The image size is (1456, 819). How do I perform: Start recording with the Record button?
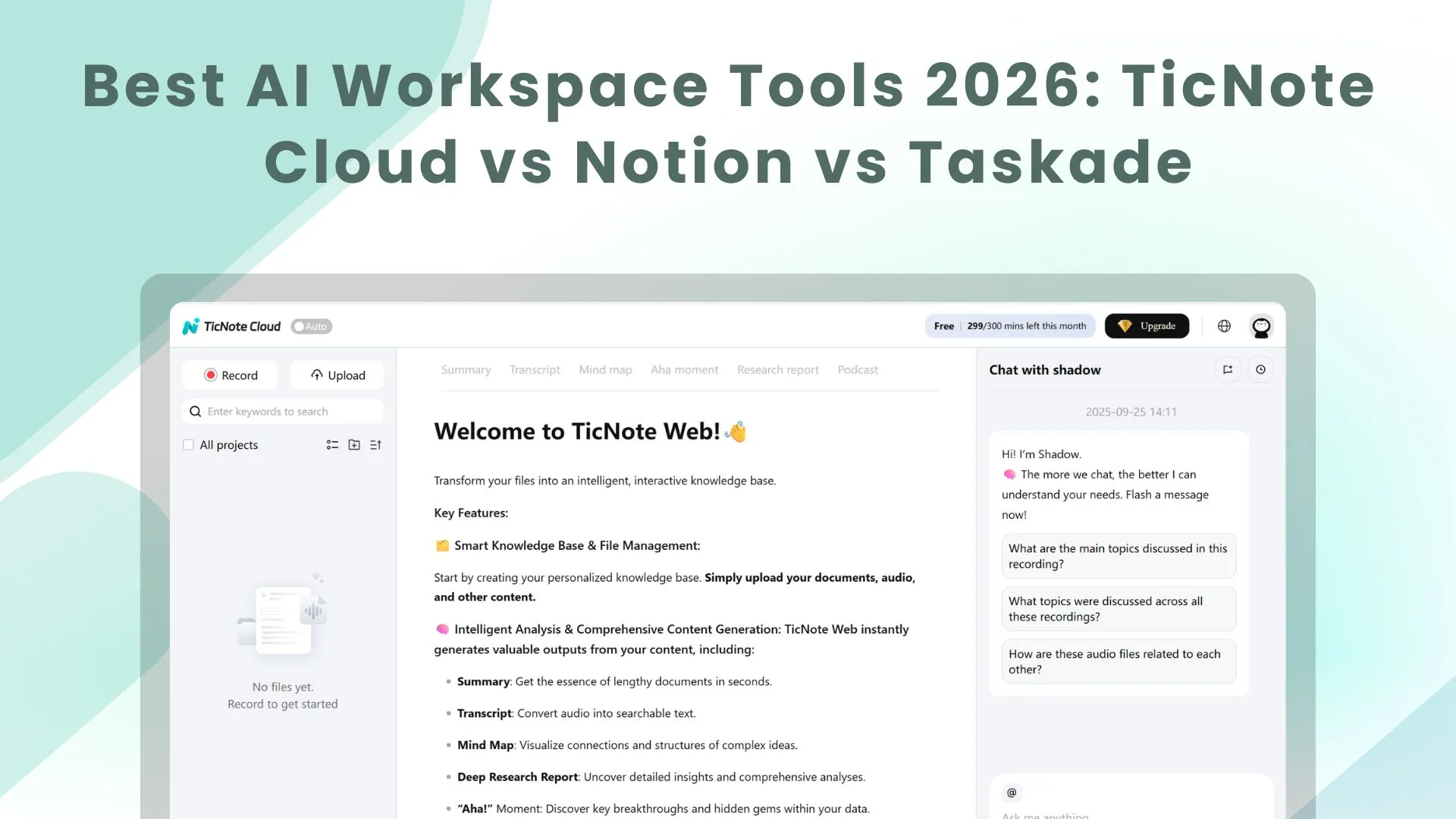(229, 375)
